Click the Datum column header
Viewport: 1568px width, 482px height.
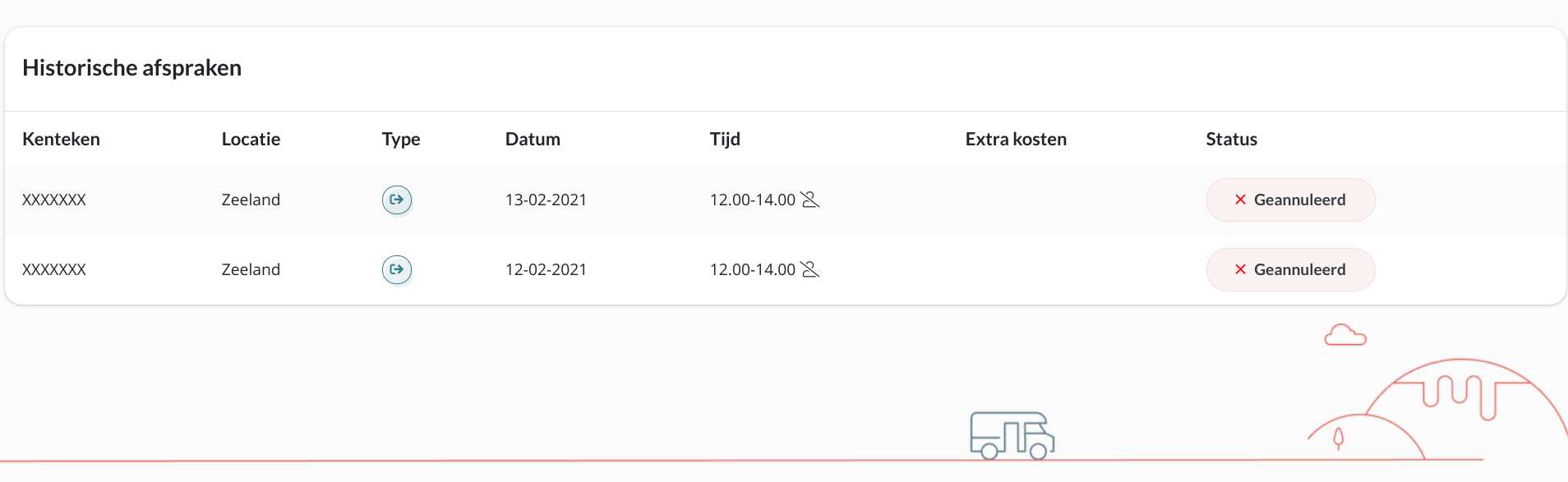point(533,139)
